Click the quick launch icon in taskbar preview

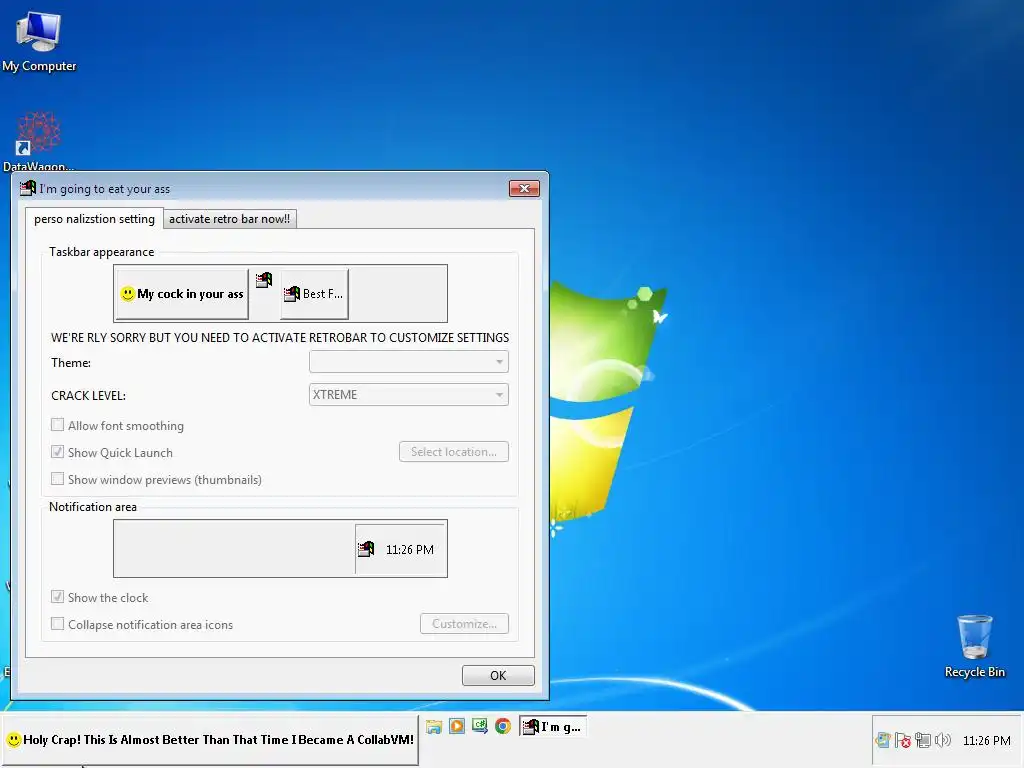(264, 280)
